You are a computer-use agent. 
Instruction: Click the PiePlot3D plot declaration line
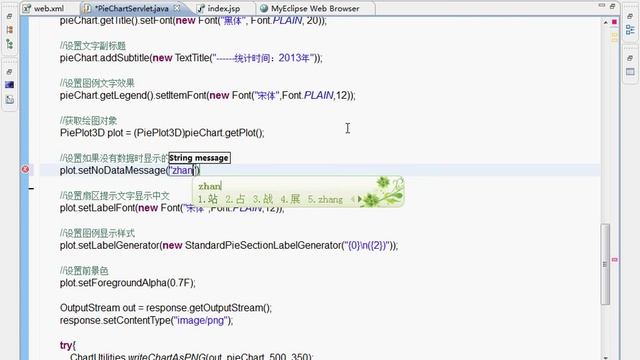[162, 133]
